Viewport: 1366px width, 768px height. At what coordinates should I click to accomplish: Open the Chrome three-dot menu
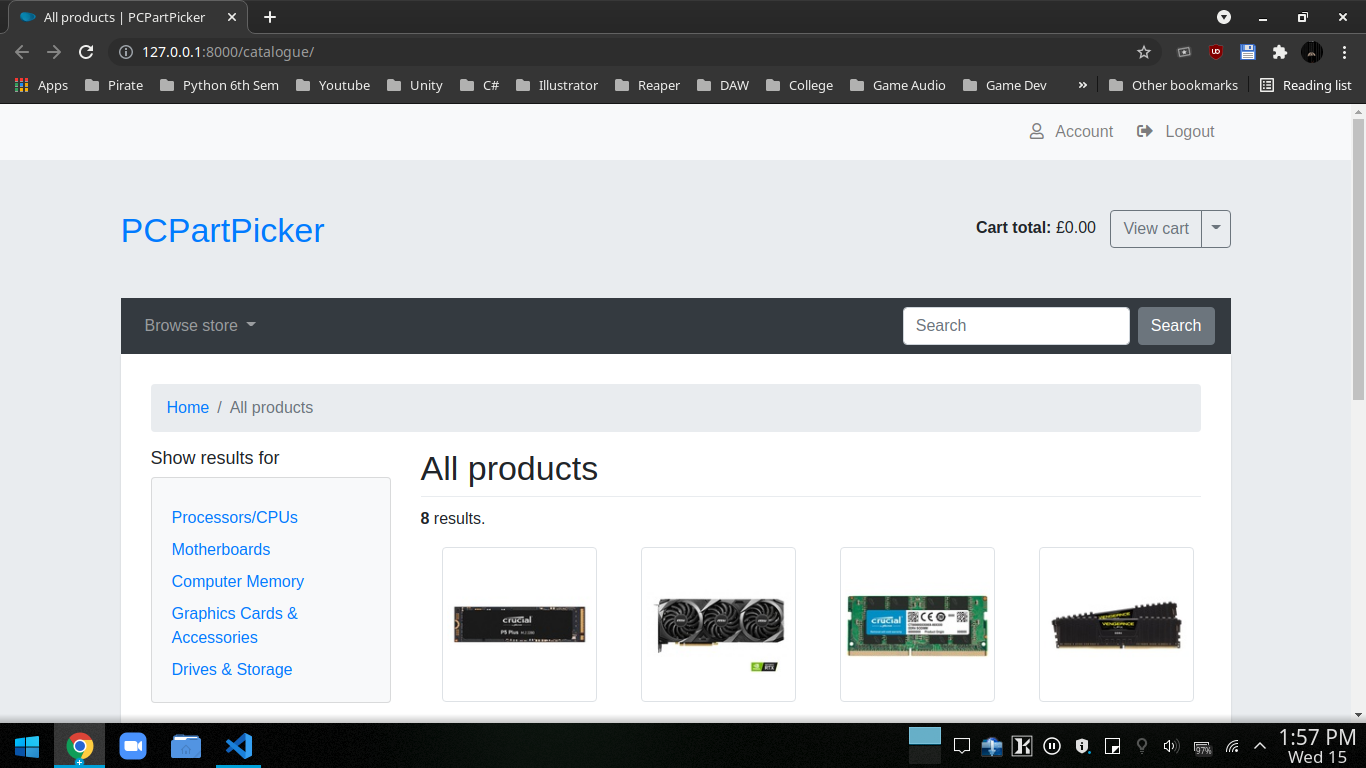(1344, 52)
